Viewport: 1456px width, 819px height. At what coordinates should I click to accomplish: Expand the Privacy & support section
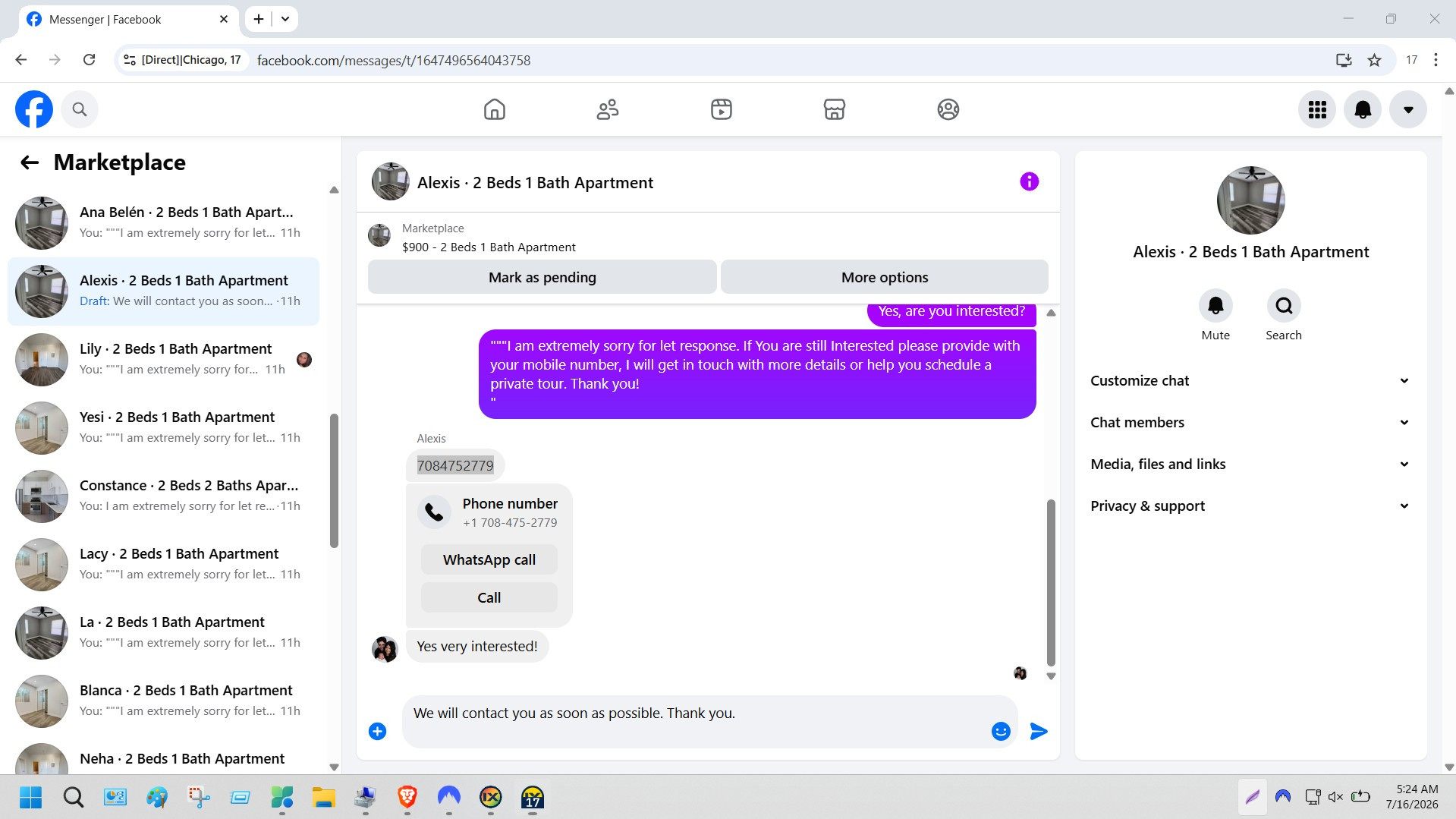[1250, 506]
